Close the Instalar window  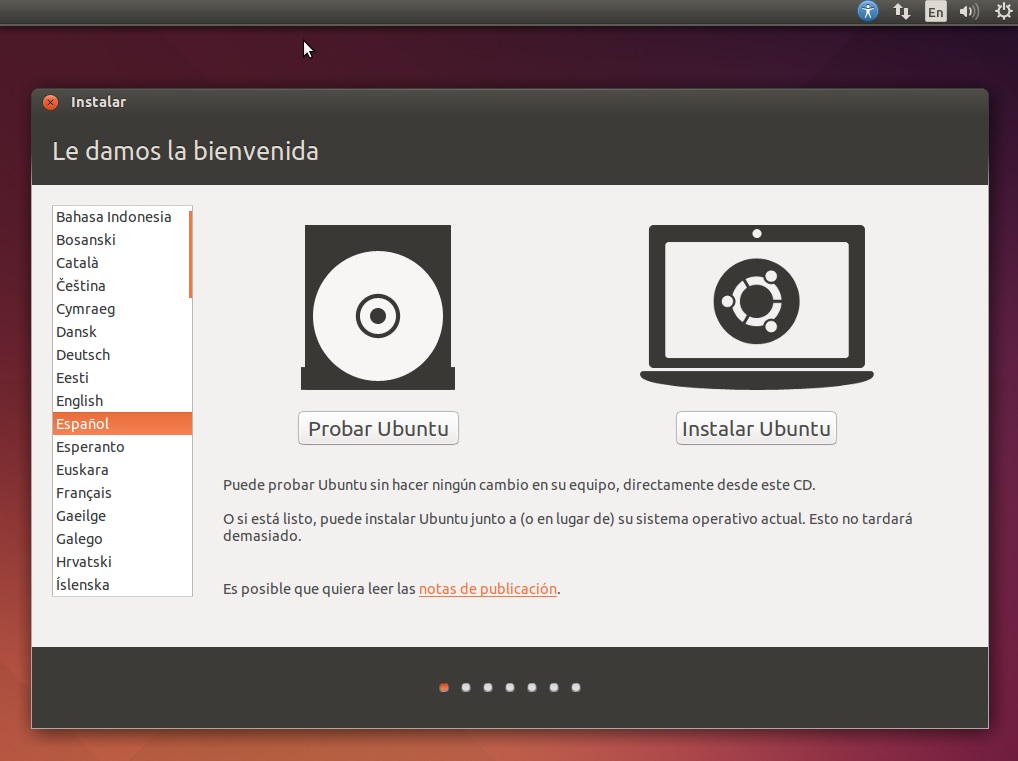(x=50, y=102)
